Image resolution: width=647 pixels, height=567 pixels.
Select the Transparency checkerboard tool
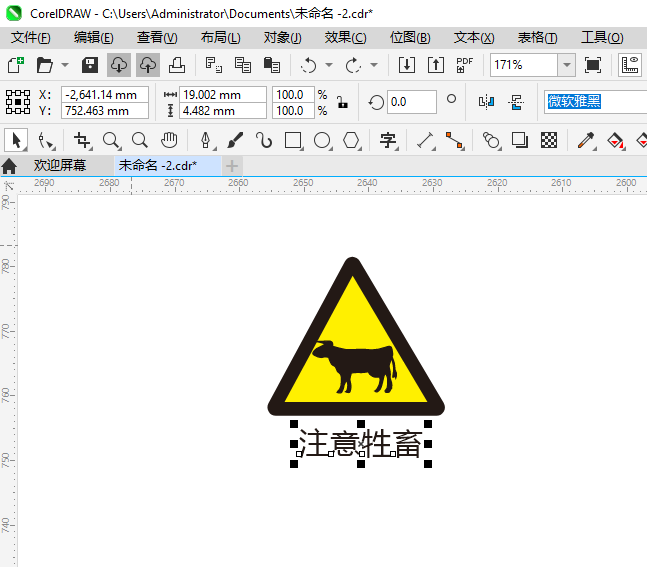point(549,140)
